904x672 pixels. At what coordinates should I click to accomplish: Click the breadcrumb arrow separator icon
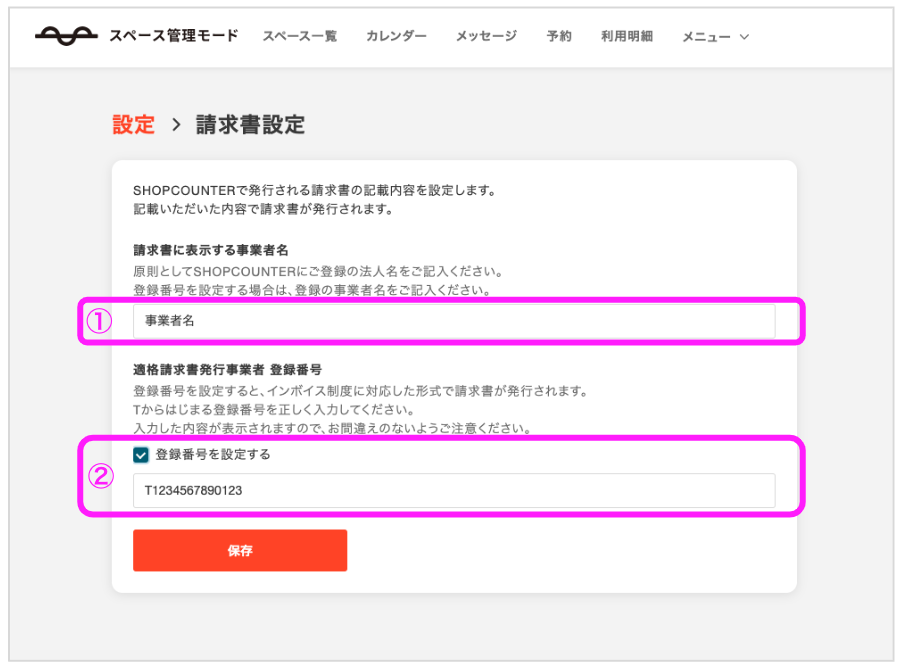[176, 124]
